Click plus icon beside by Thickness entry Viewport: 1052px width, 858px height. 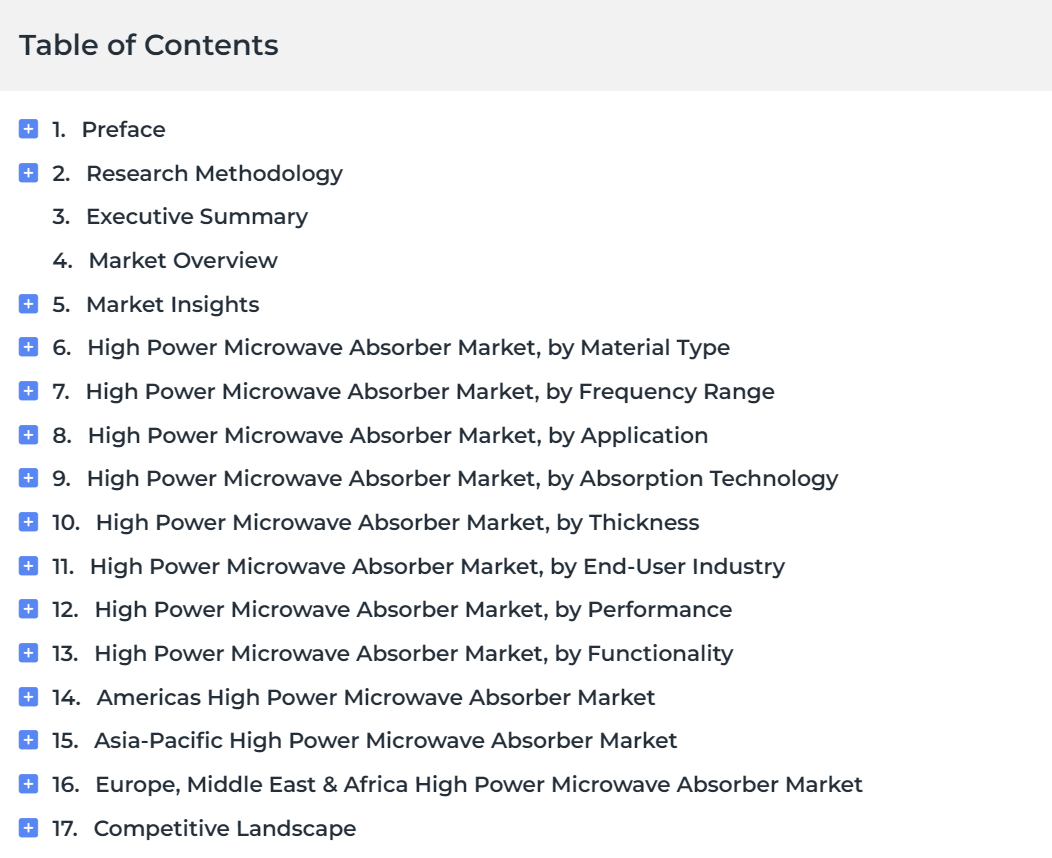28,521
